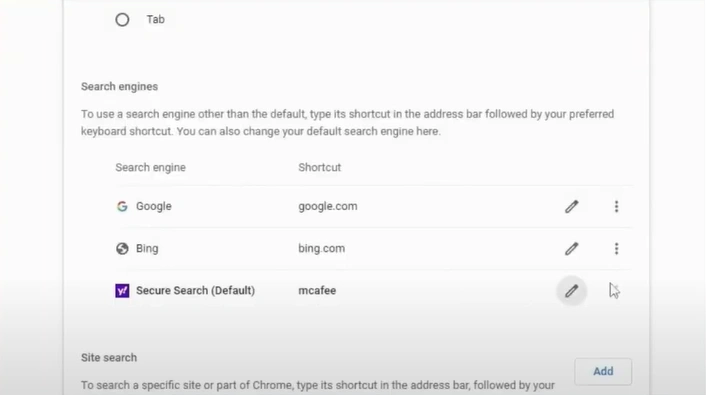
Task: Edit the Google search engine entry
Action: click(571, 207)
